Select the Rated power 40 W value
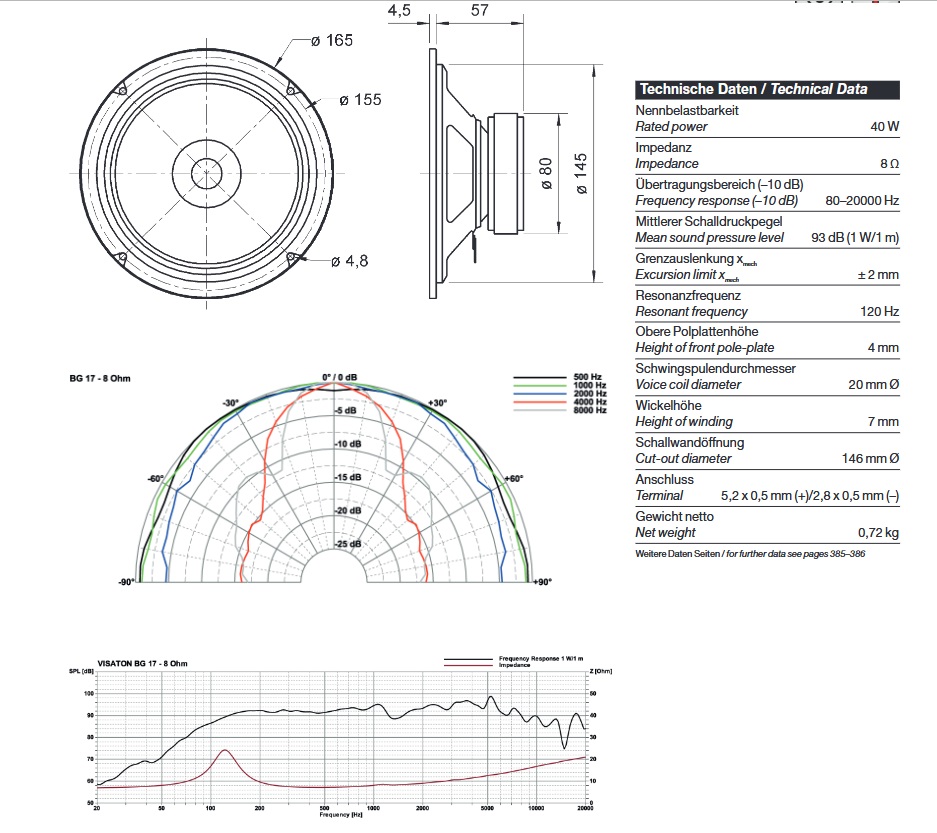 (884, 127)
